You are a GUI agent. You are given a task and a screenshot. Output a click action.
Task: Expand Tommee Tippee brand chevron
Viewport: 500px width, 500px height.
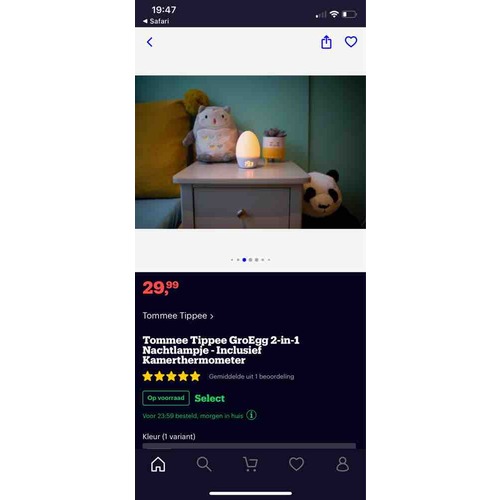tap(212, 316)
